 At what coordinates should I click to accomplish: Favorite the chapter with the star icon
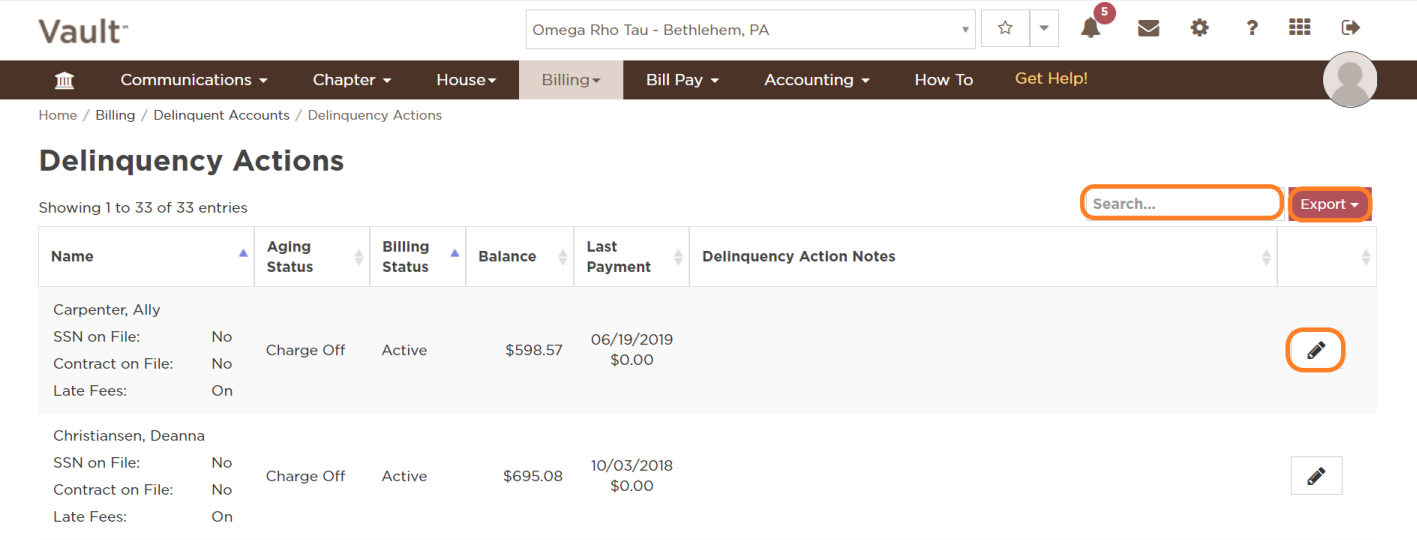click(1005, 29)
